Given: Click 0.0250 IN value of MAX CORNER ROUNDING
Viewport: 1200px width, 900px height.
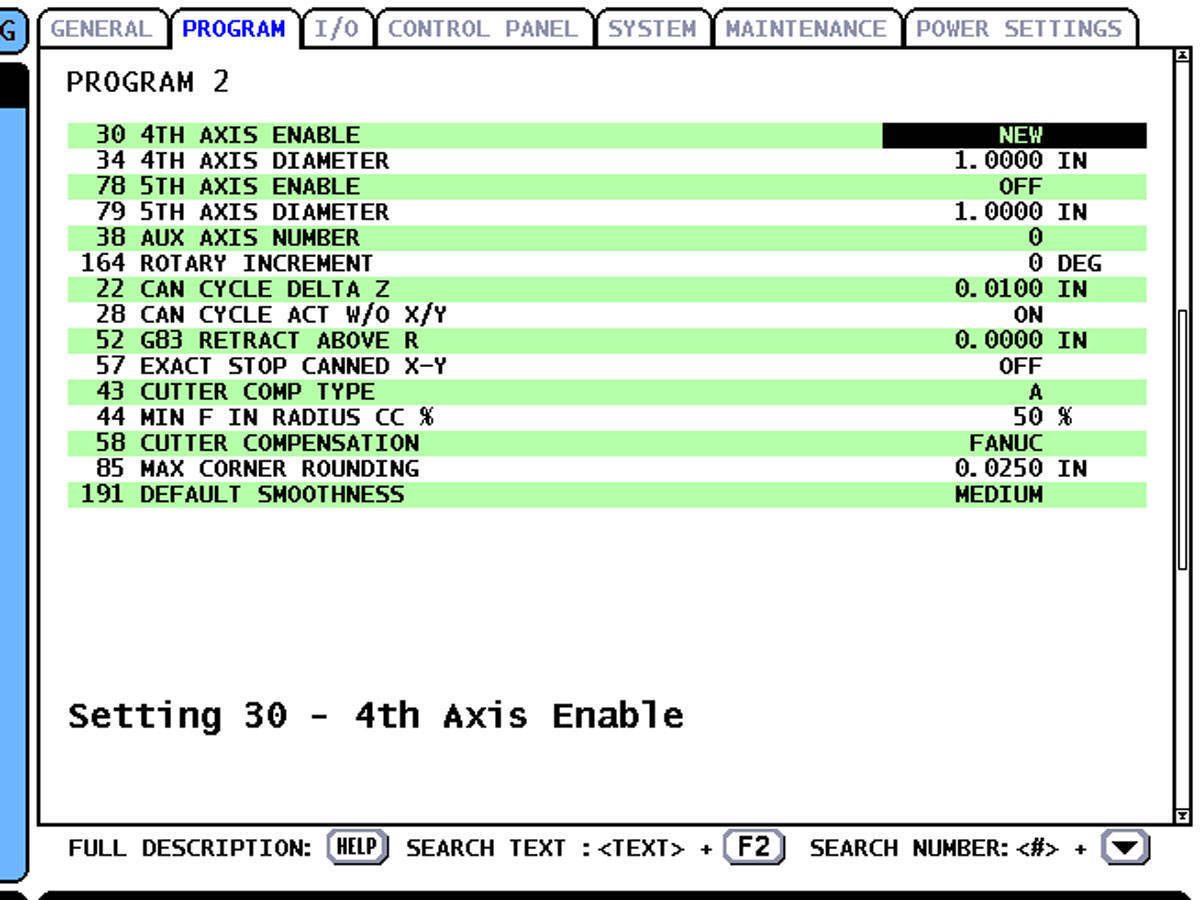Looking at the screenshot, I should [1020, 469].
